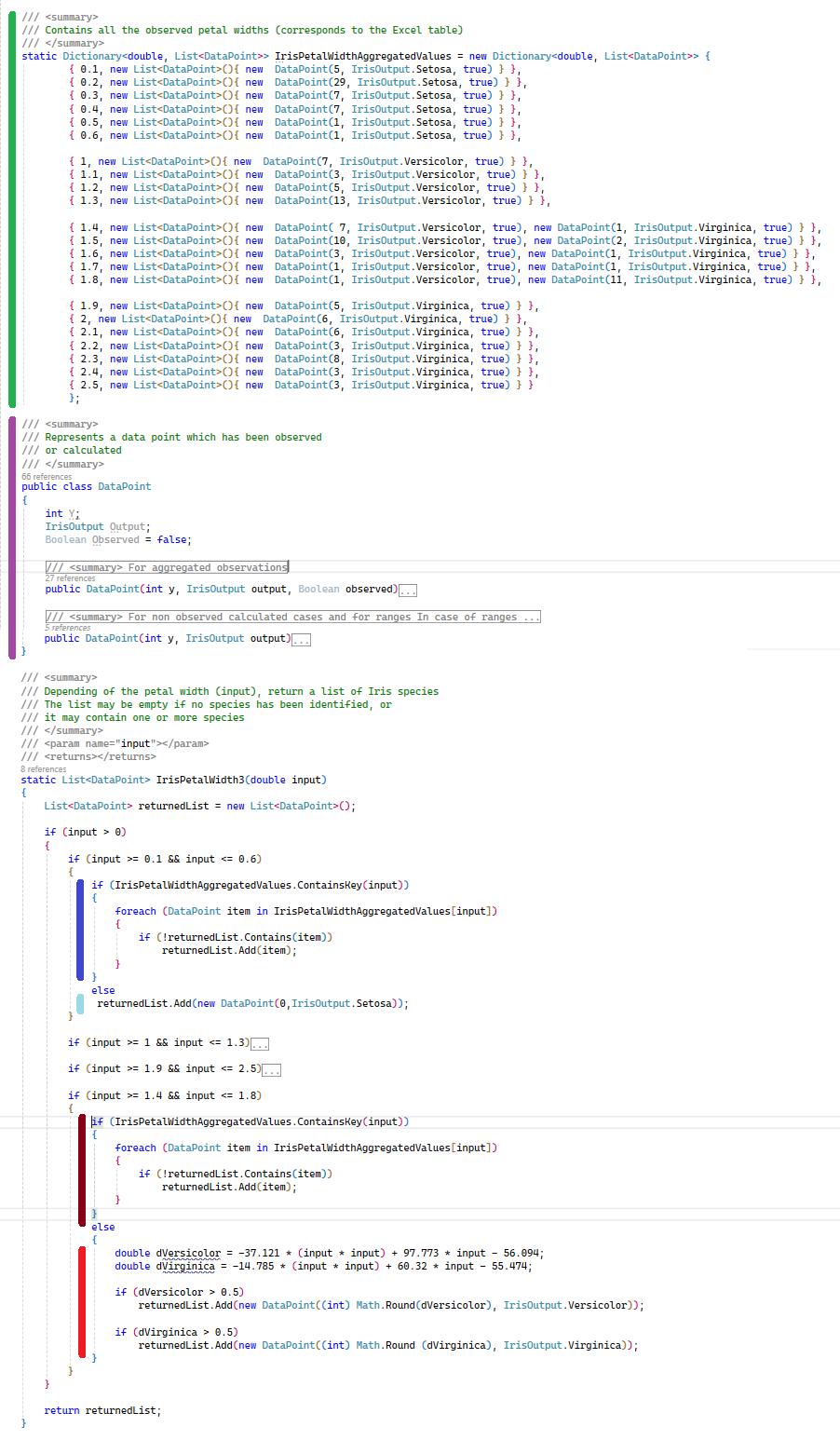Click the 'List<DataPoint> returnedList = new' line
Image resolution: width=840 pixels, height=1440 pixels.
pyautogui.click(x=200, y=806)
